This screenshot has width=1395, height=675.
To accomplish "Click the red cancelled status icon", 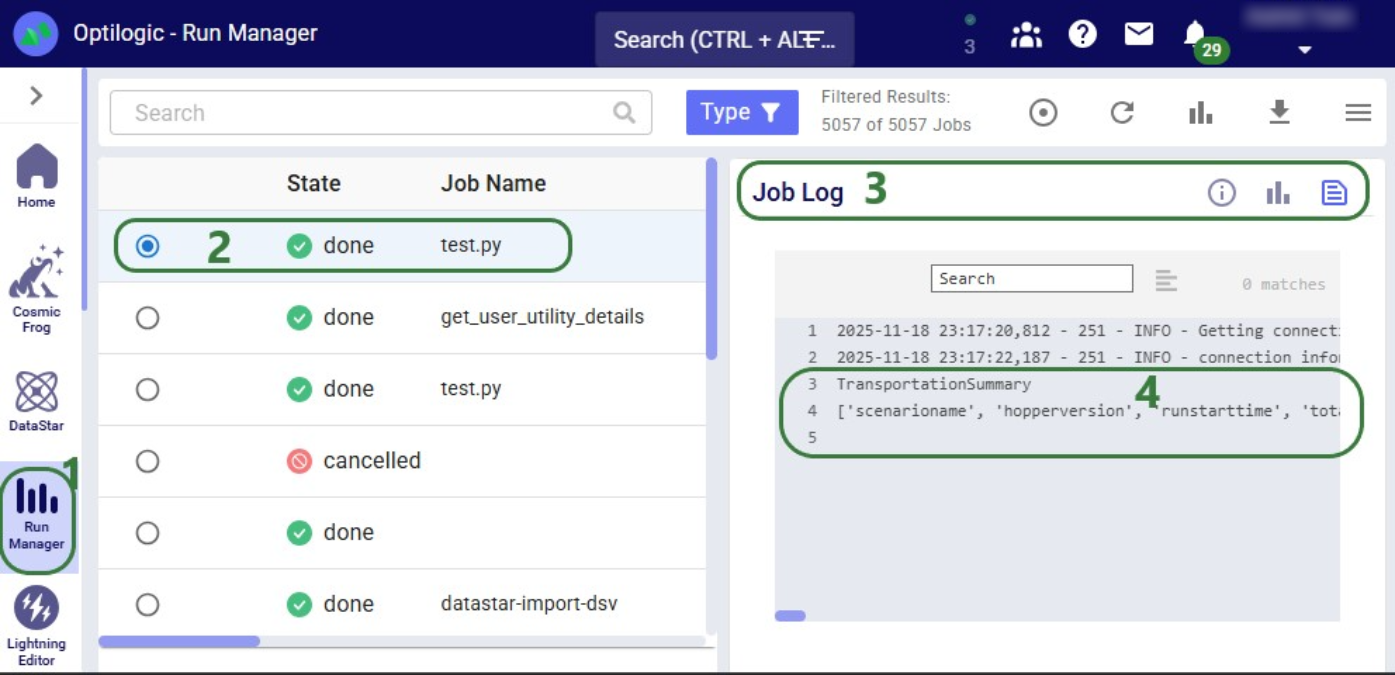I will click(299, 461).
